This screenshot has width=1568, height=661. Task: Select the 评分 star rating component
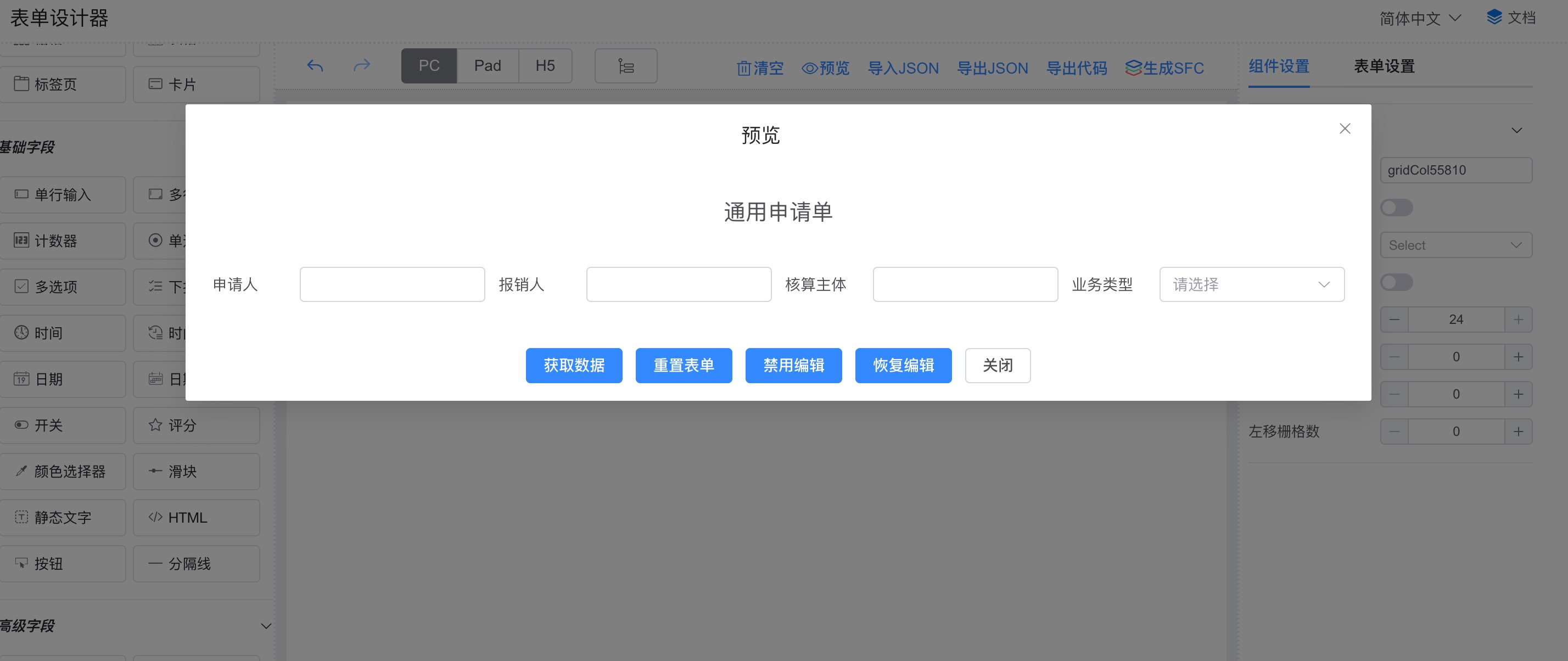point(196,425)
